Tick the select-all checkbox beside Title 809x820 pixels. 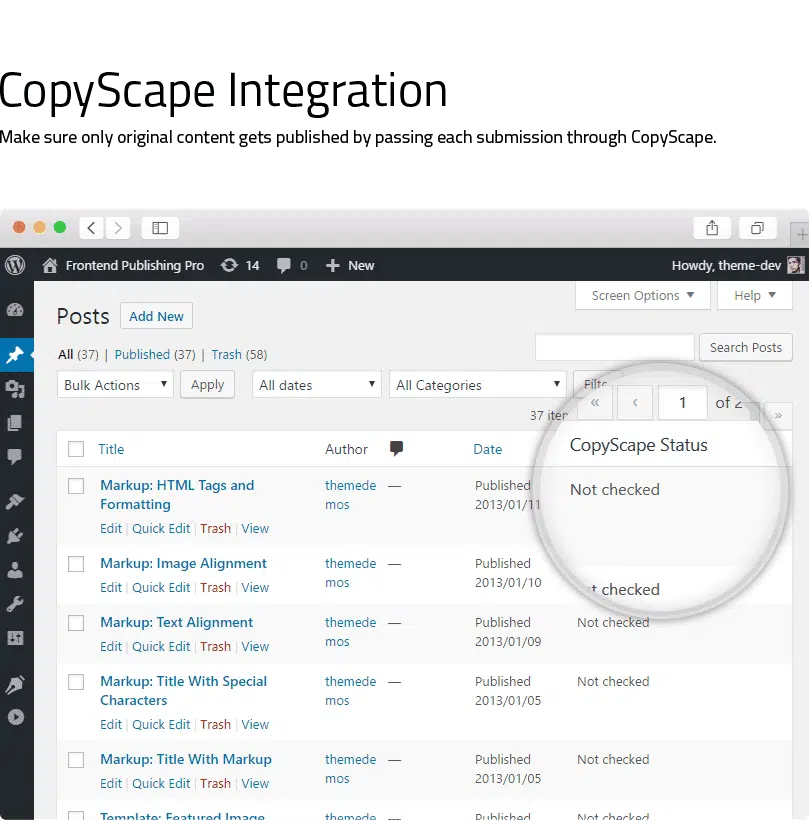click(x=76, y=449)
